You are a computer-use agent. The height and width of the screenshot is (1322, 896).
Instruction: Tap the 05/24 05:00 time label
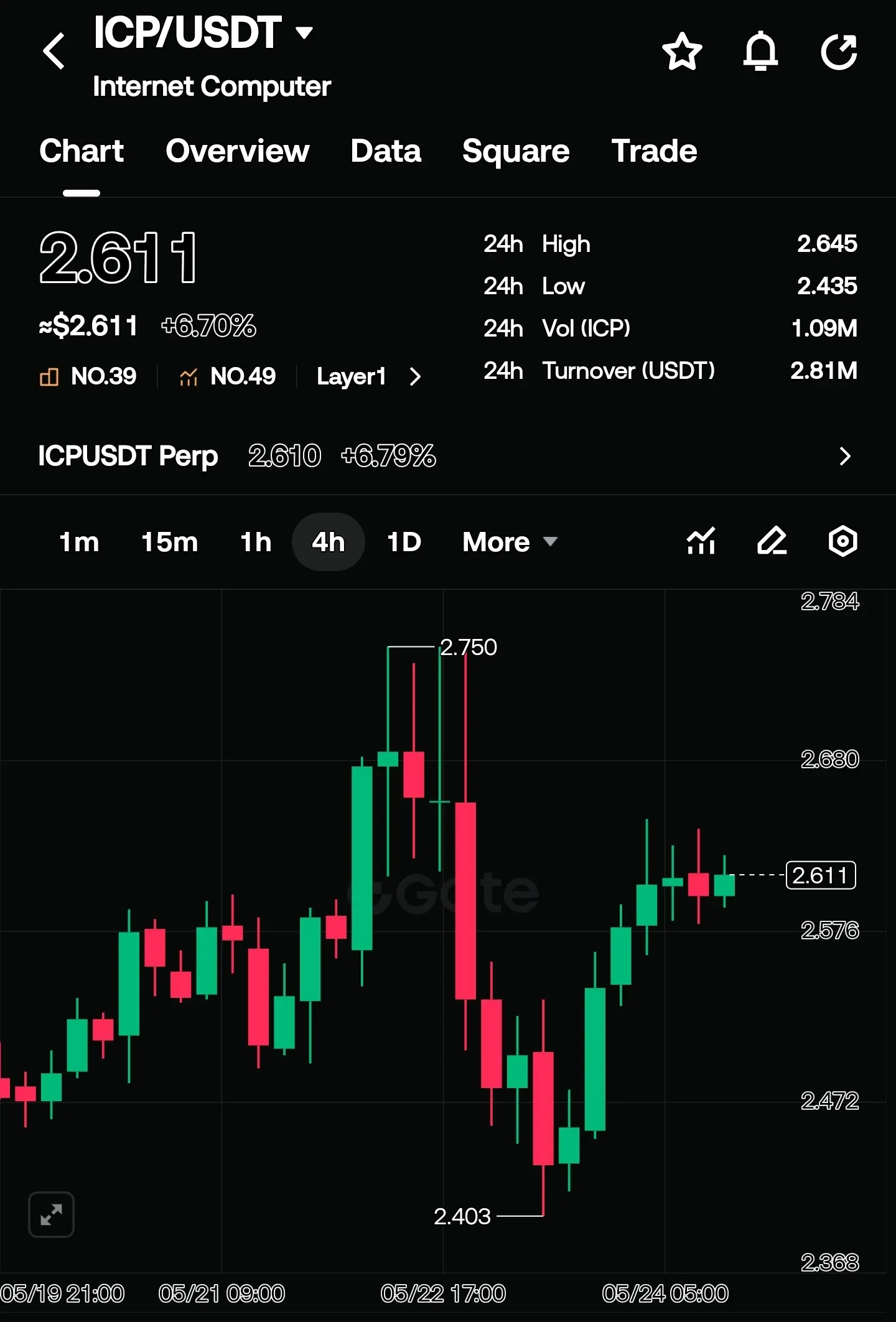click(665, 1294)
